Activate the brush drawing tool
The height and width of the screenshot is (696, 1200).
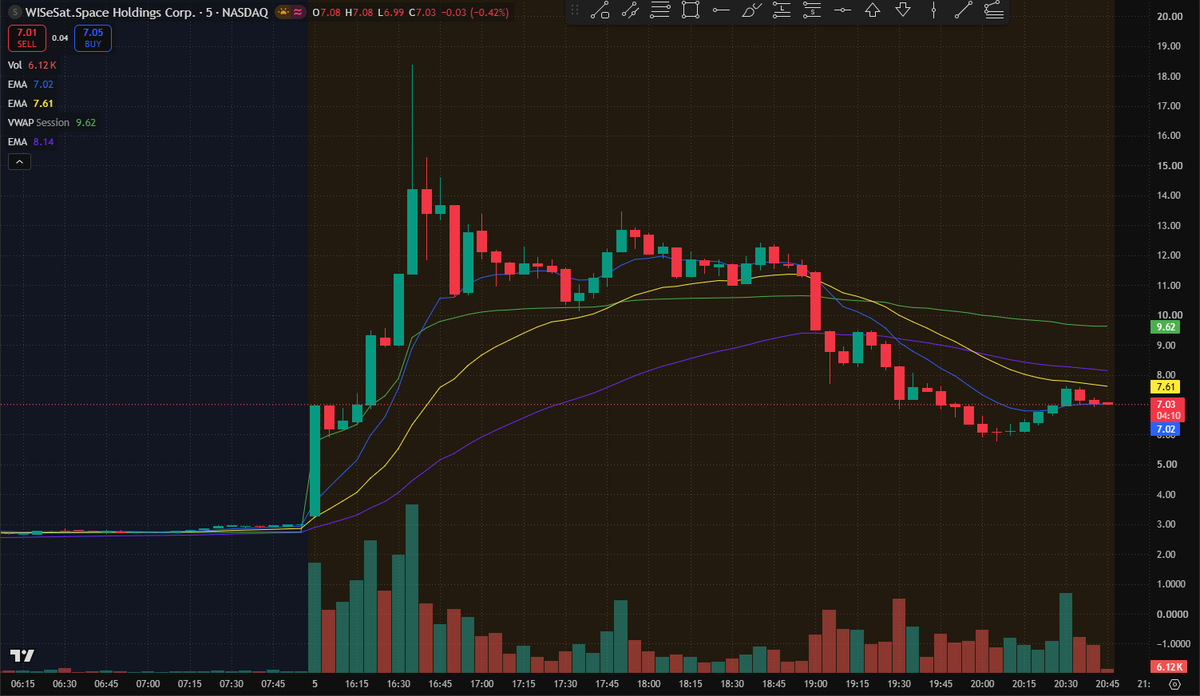click(x=751, y=11)
